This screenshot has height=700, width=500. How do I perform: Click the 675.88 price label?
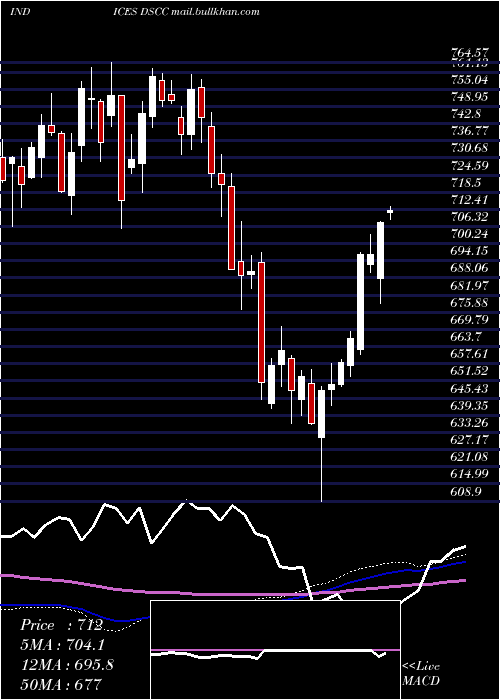tap(470, 302)
